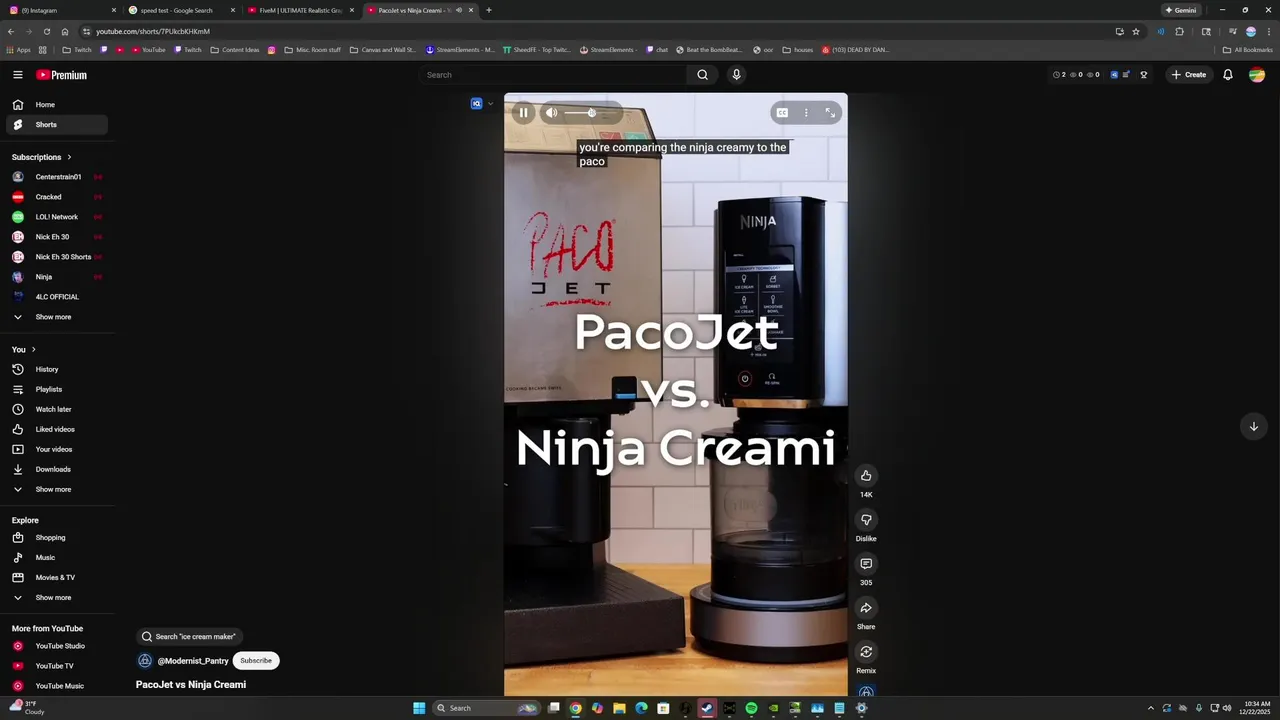Open the Content Ideas bookmark folder
Image resolution: width=1280 pixels, height=720 pixels.
tap(235, 50)
